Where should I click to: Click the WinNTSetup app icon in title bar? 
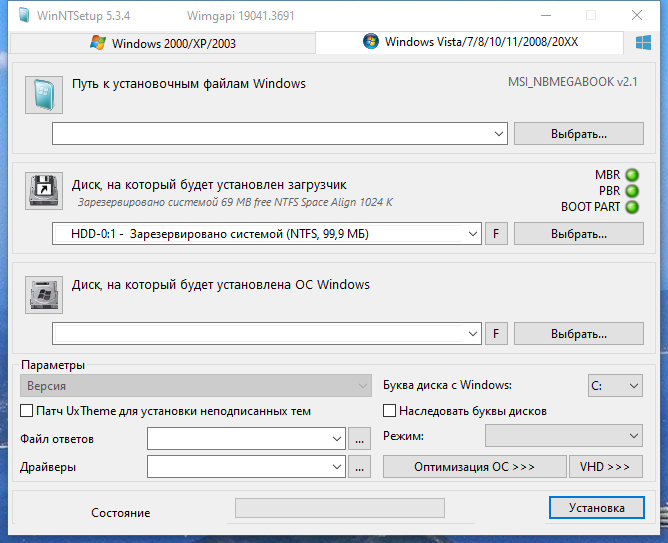24,16
